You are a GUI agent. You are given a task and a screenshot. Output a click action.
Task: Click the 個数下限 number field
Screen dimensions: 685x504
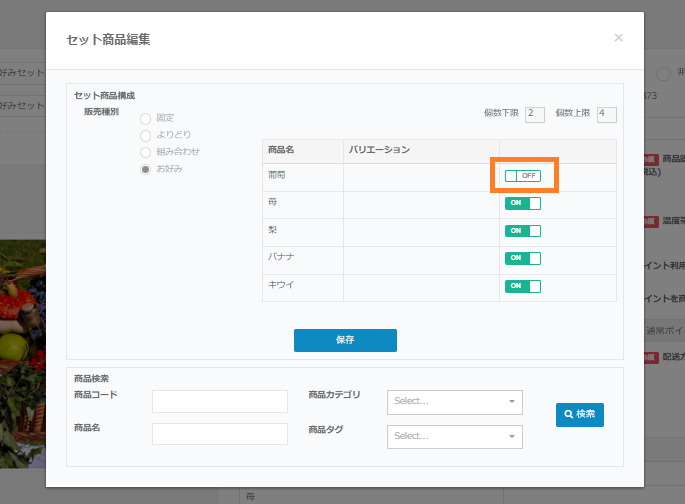[x=534, y=114]
